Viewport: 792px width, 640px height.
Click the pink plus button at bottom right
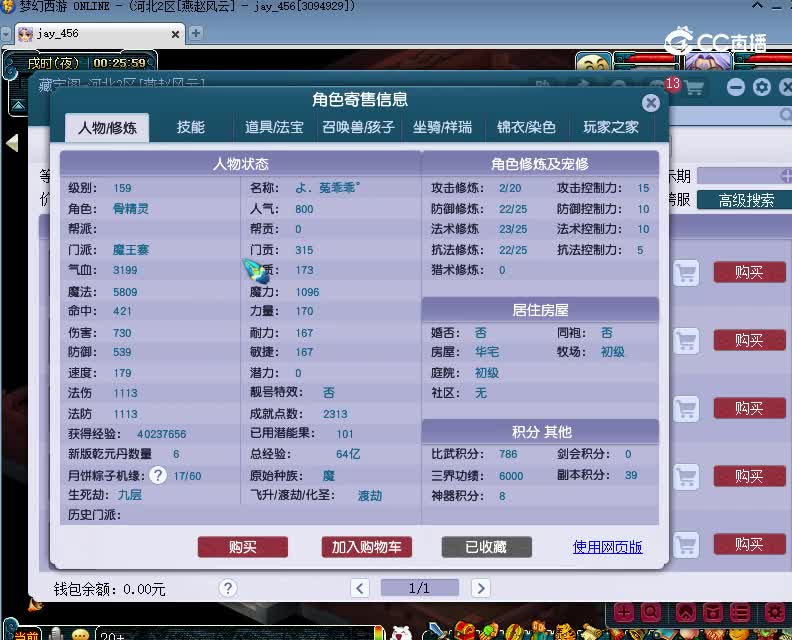pos(624,613)
